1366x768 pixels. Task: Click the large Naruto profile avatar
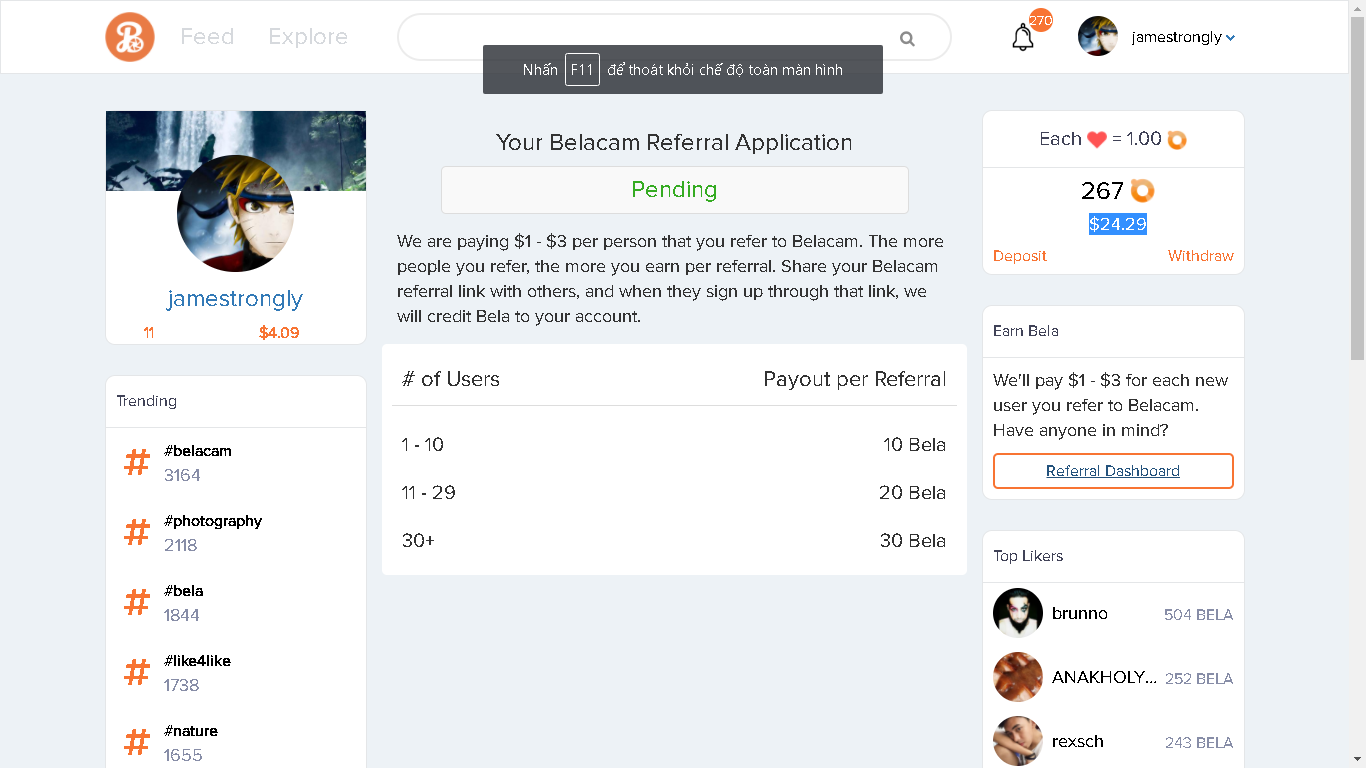click(235, 213)
